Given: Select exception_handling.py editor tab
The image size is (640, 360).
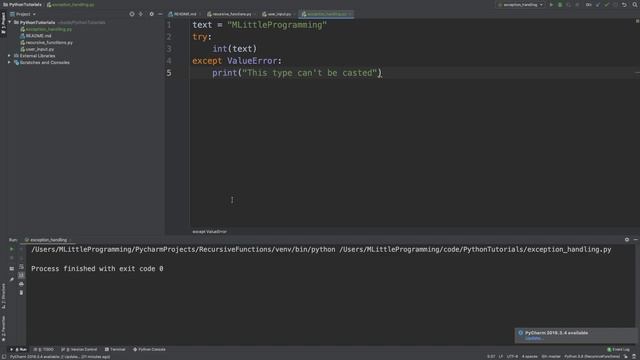Looking at the screenshot, I should 327,14.
